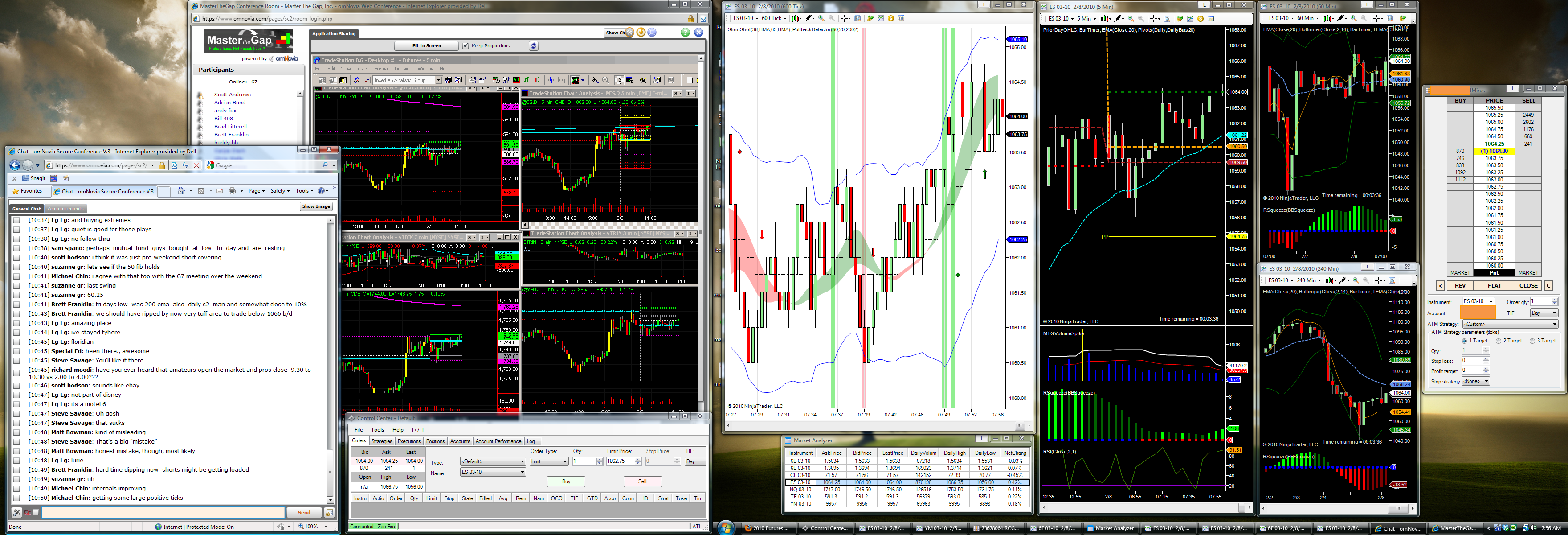Switch to Announcements tab in chat
This screenshot has width=1568, height=535.
point(66,208)
